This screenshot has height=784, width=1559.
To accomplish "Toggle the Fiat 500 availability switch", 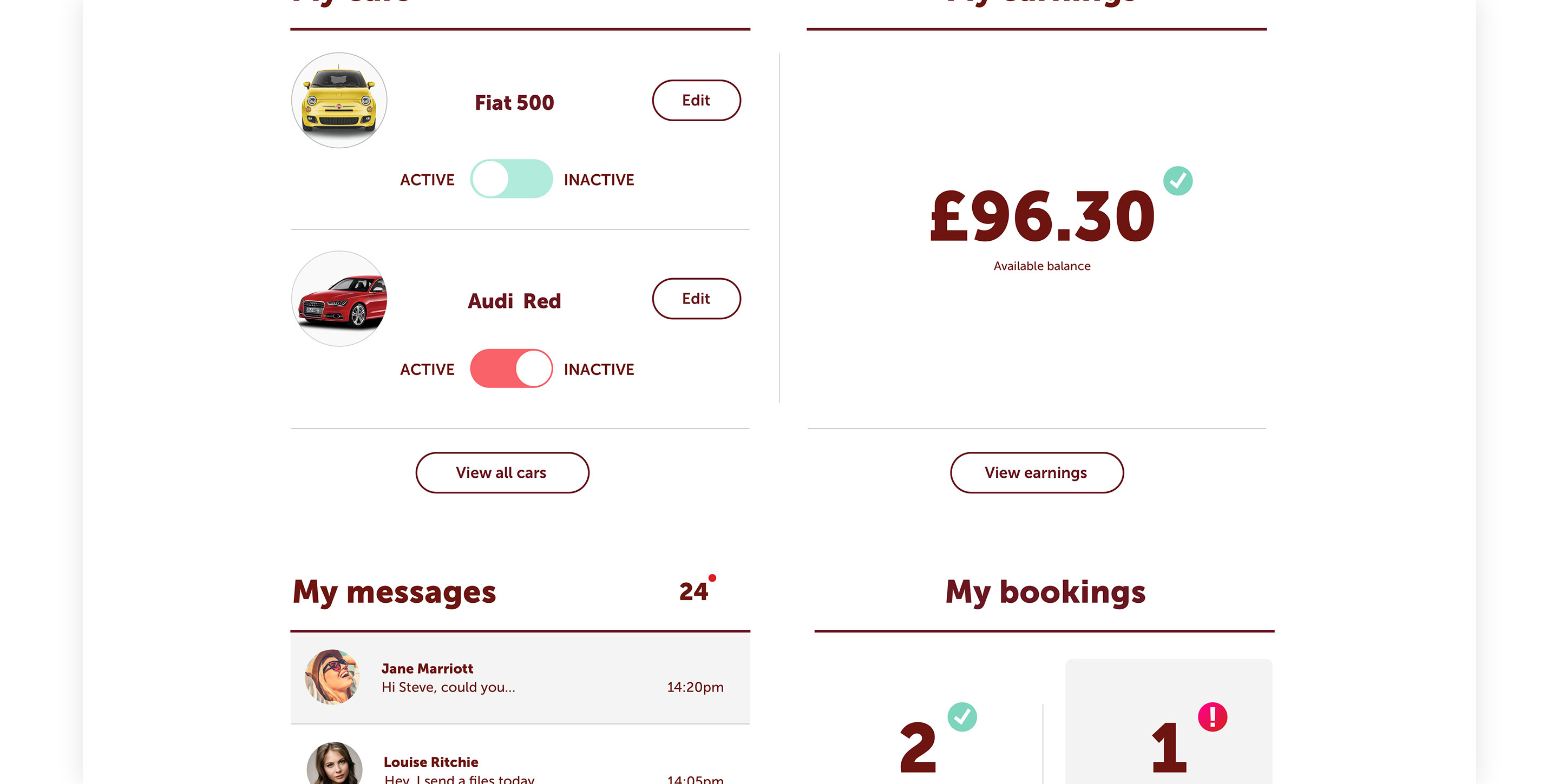I will (x=512, y=179).
